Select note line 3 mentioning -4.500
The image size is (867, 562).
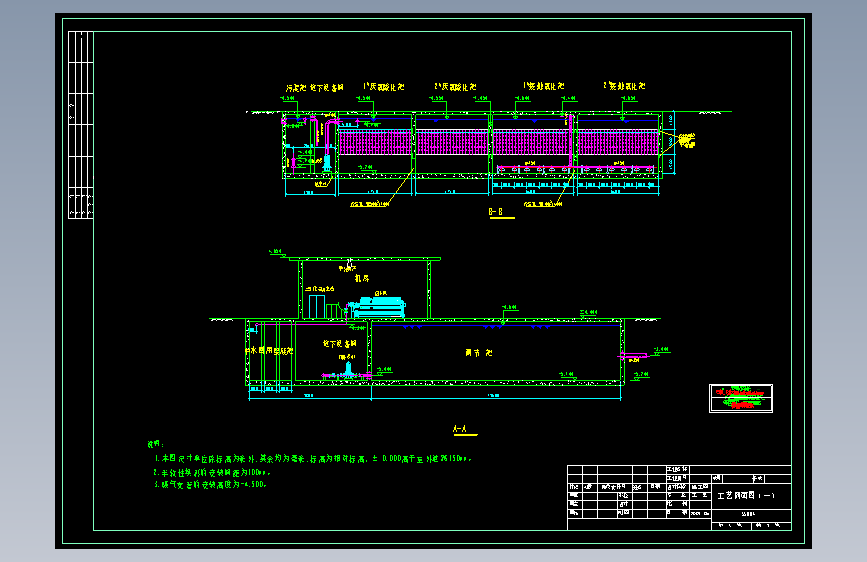211,485
